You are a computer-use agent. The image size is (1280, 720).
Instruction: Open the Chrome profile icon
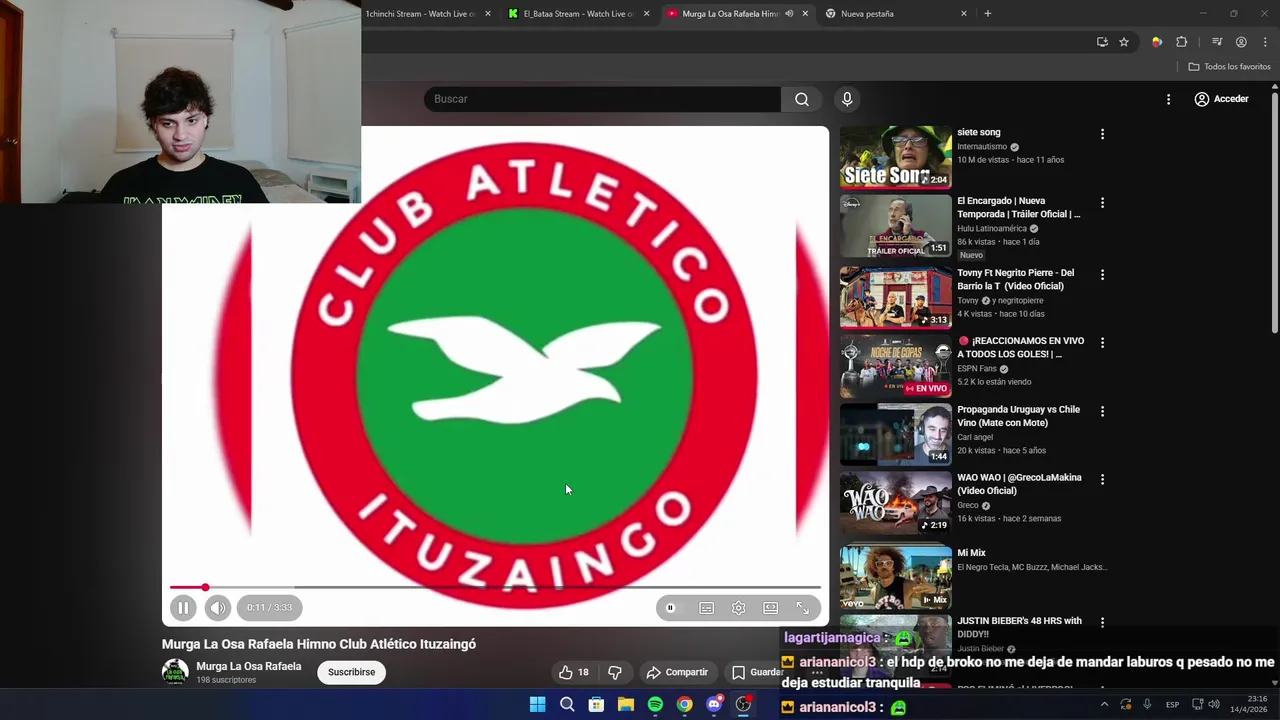(1241, 42)
